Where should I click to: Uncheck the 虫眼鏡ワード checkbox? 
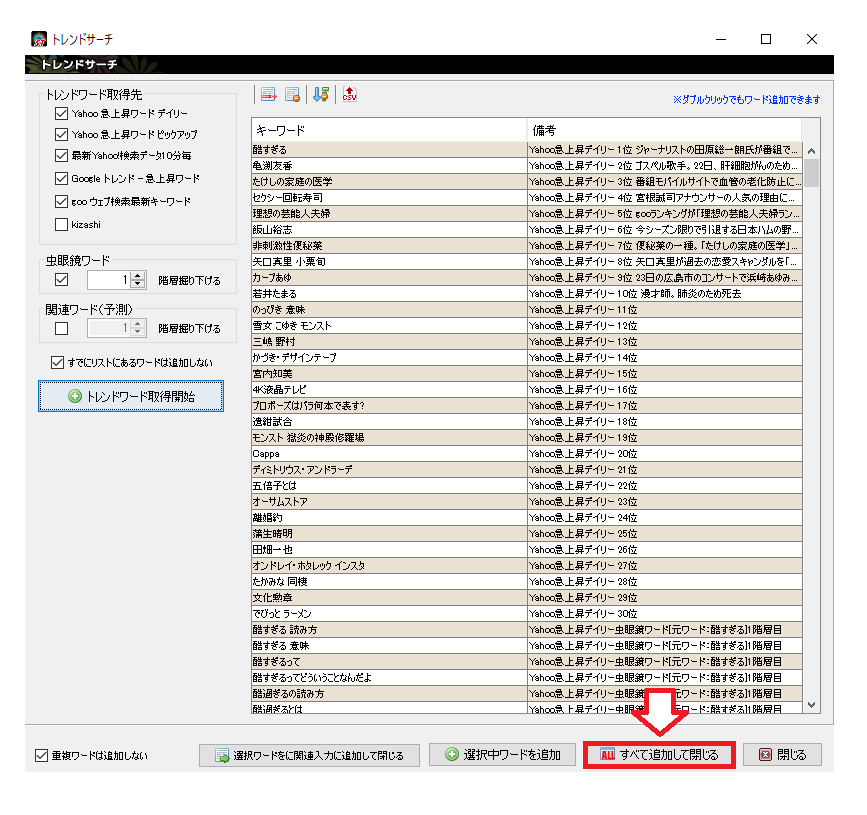[x=61, y=280]
